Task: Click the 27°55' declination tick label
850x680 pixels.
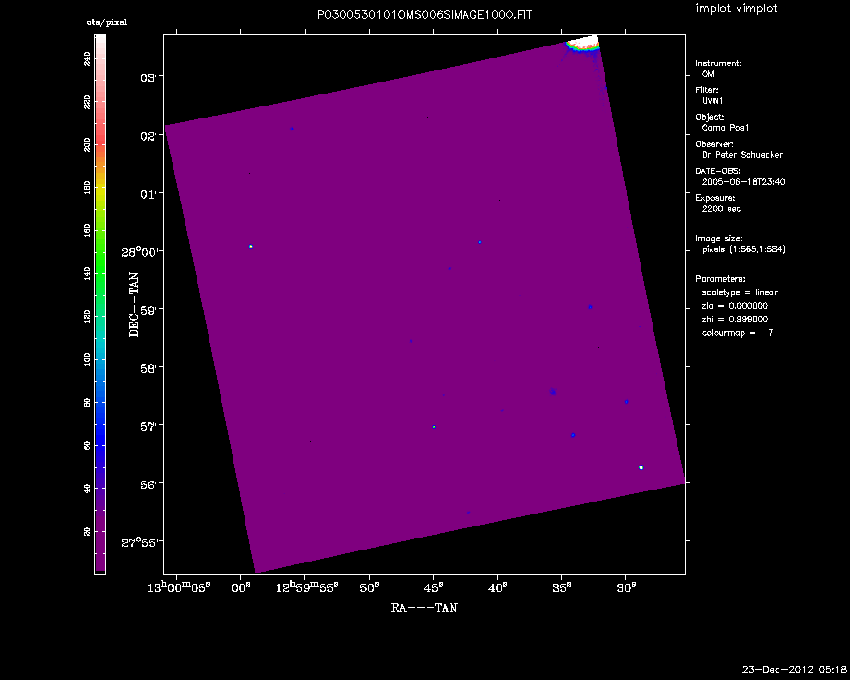Action: click(x=143, y=542)
